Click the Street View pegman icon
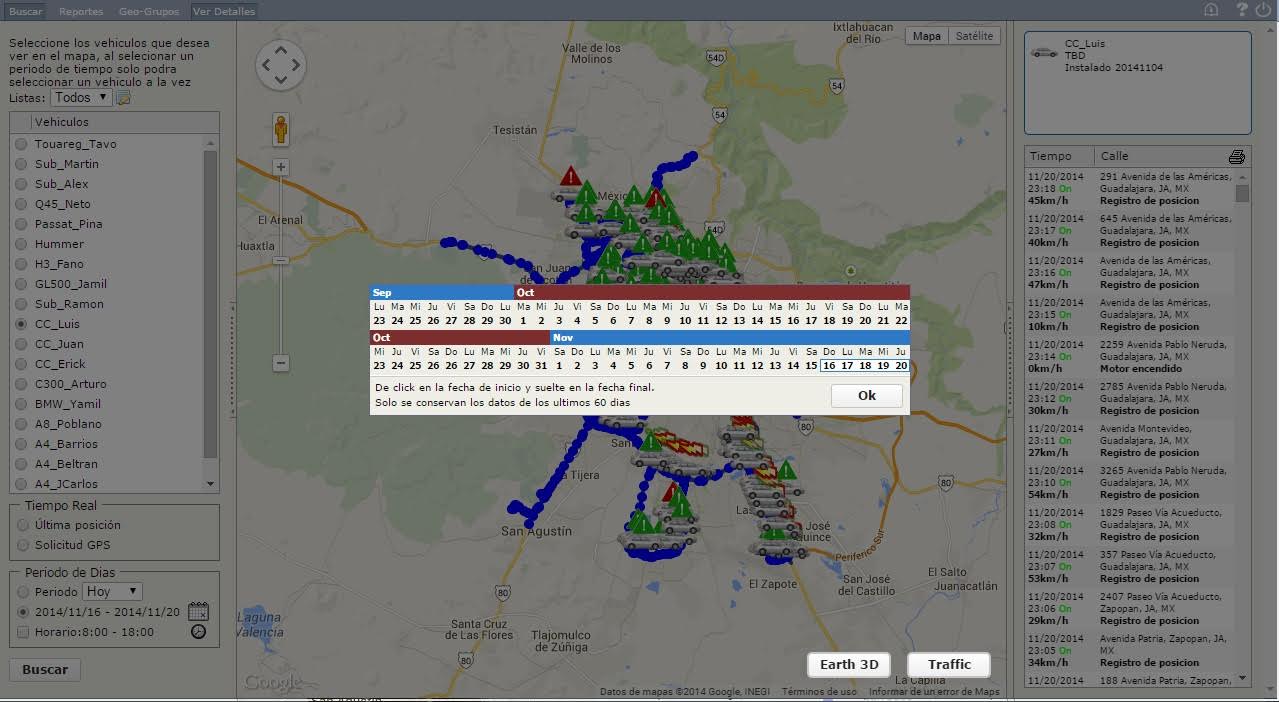 pos(281,129)
